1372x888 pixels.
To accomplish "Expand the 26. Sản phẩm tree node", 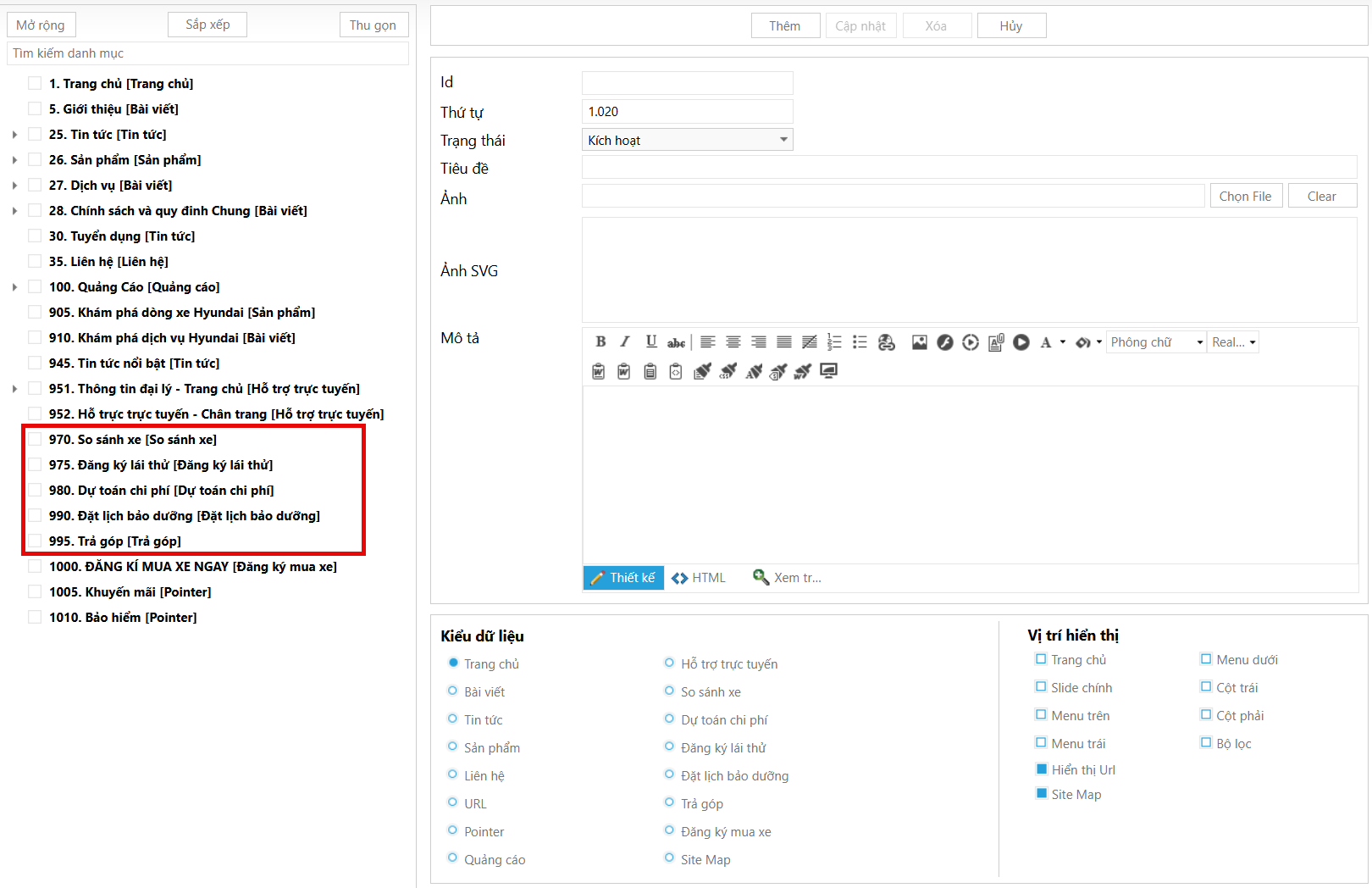I will pos(14,160).
